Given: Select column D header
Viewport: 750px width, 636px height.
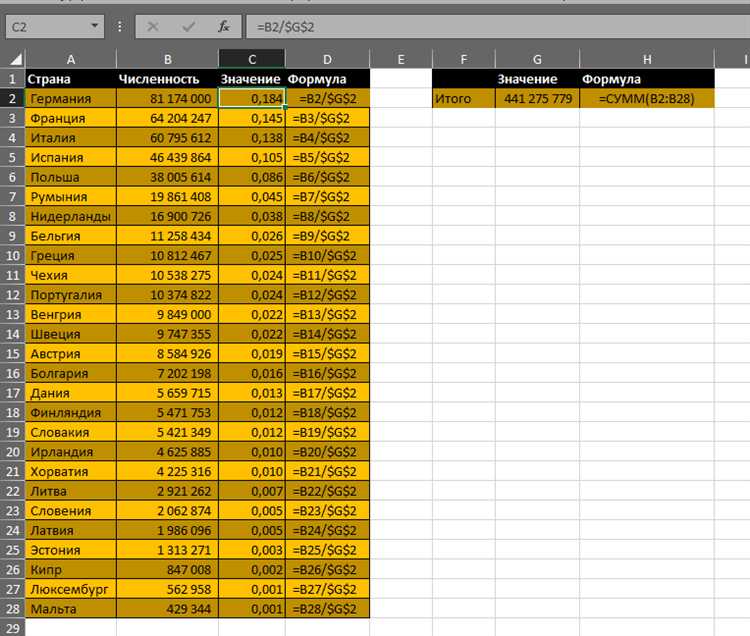Looking at the screenshot, I should pyautogui.click(x=327, y=59).
